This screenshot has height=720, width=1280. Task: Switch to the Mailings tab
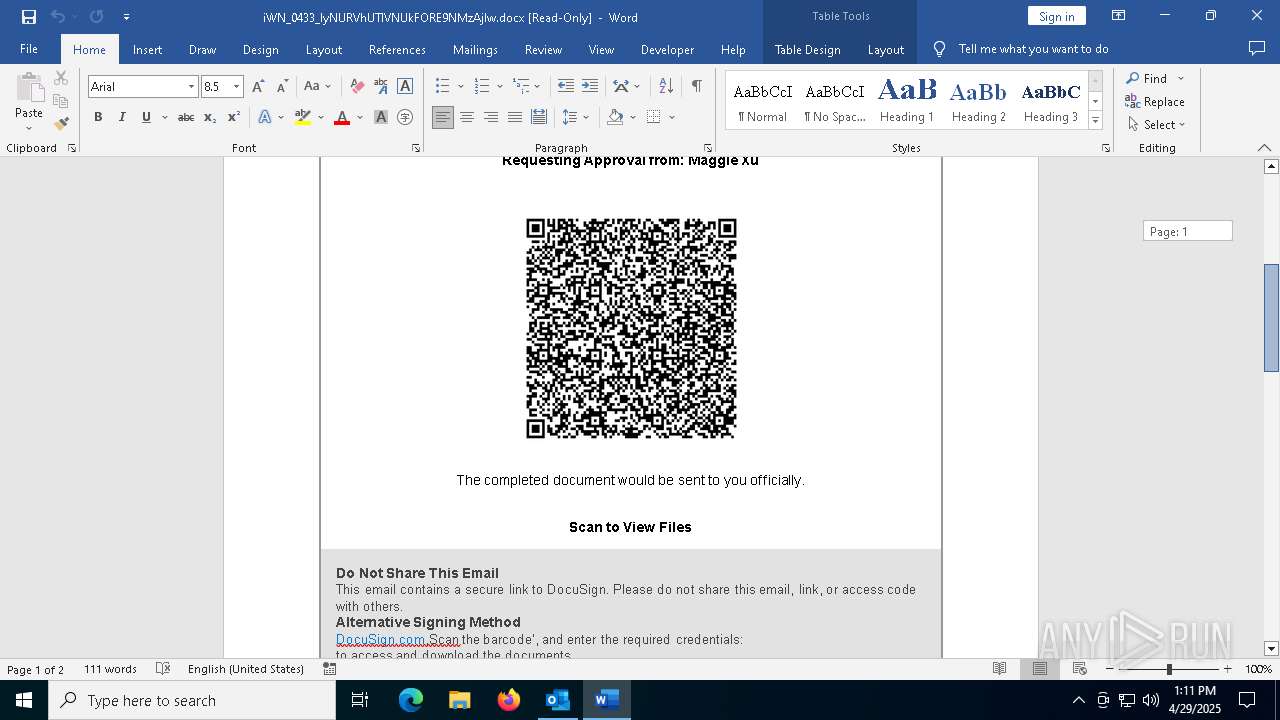(x=475, y=49)
